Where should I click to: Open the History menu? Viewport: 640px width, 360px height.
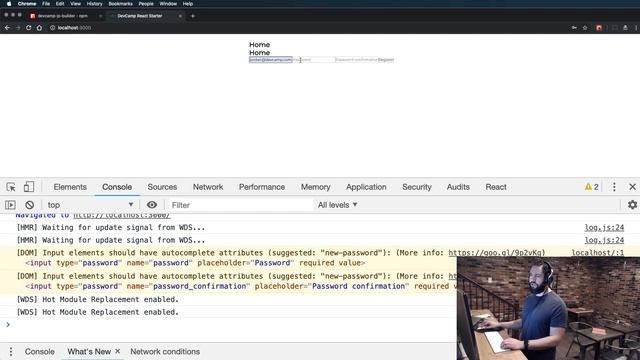click(94, 4)
